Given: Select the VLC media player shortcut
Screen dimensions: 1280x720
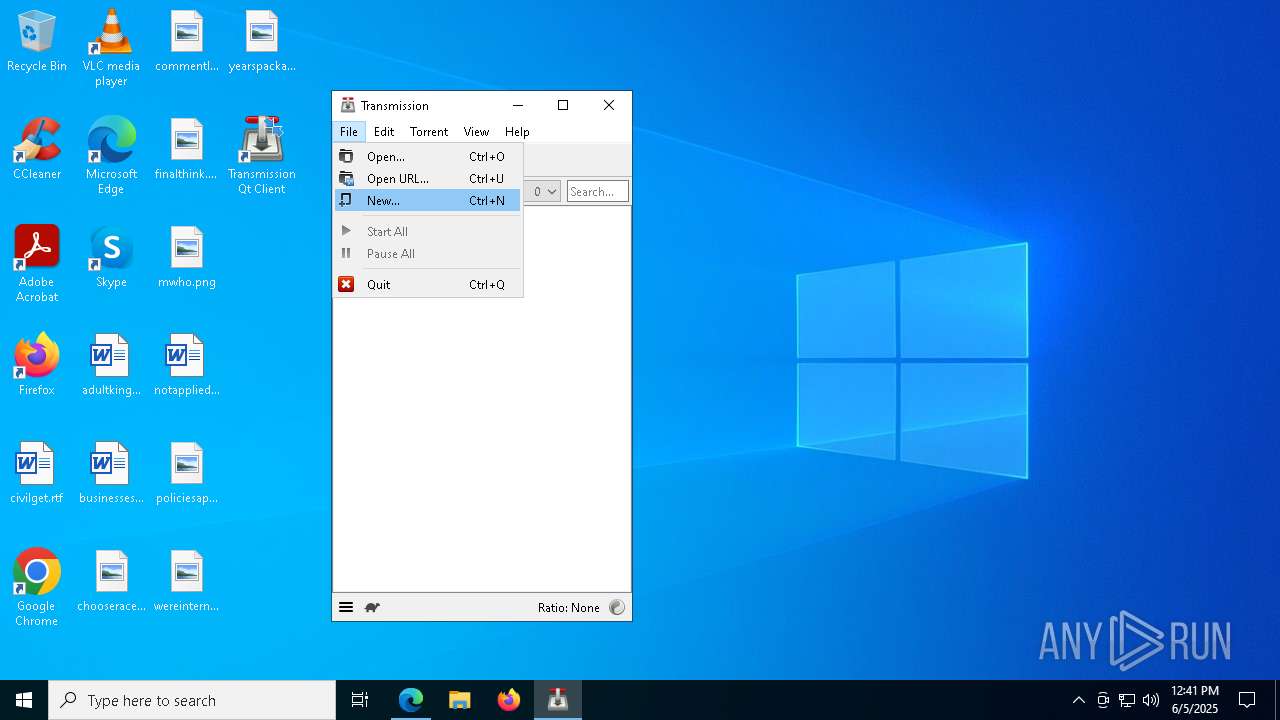Looking at the screenshot, I should click(x=111, y=48).
